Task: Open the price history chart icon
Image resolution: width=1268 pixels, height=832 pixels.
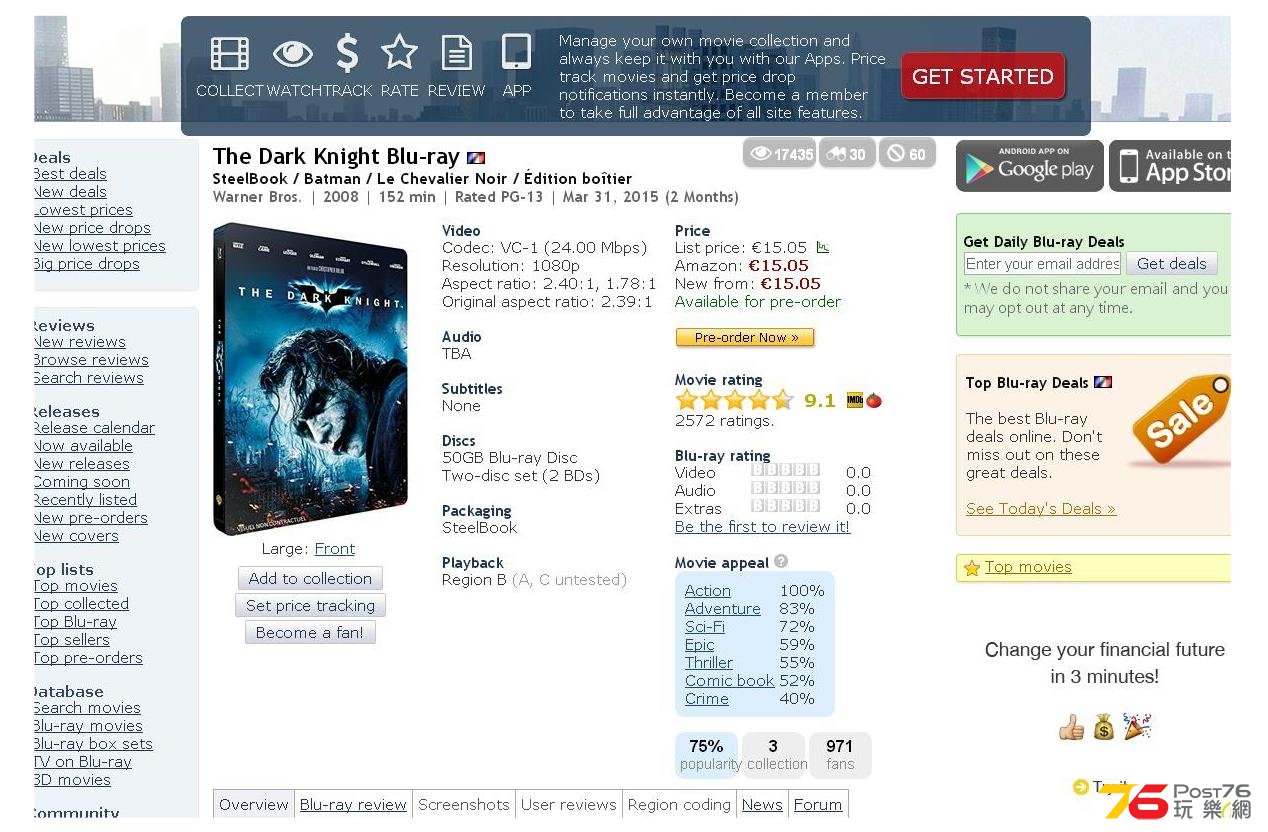Action: pos(823,247)
